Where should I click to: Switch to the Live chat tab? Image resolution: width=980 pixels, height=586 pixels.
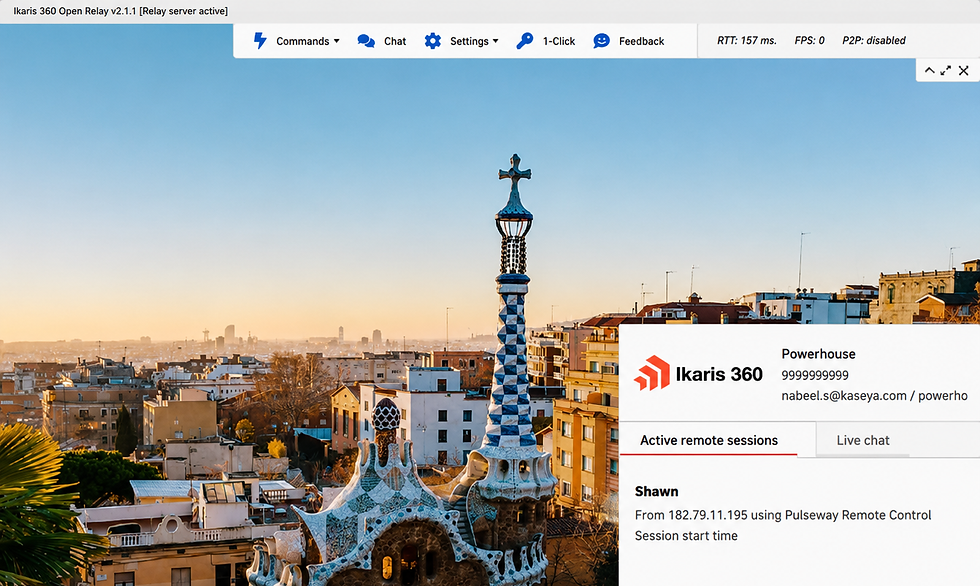point(863,440)
